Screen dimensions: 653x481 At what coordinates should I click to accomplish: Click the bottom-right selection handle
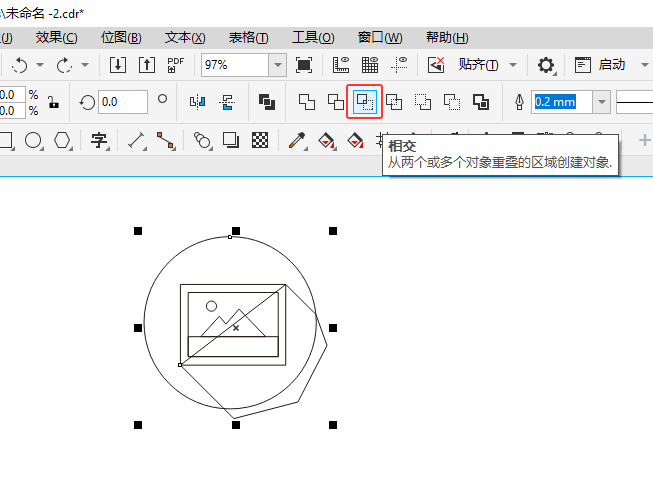tap(333, 425)
